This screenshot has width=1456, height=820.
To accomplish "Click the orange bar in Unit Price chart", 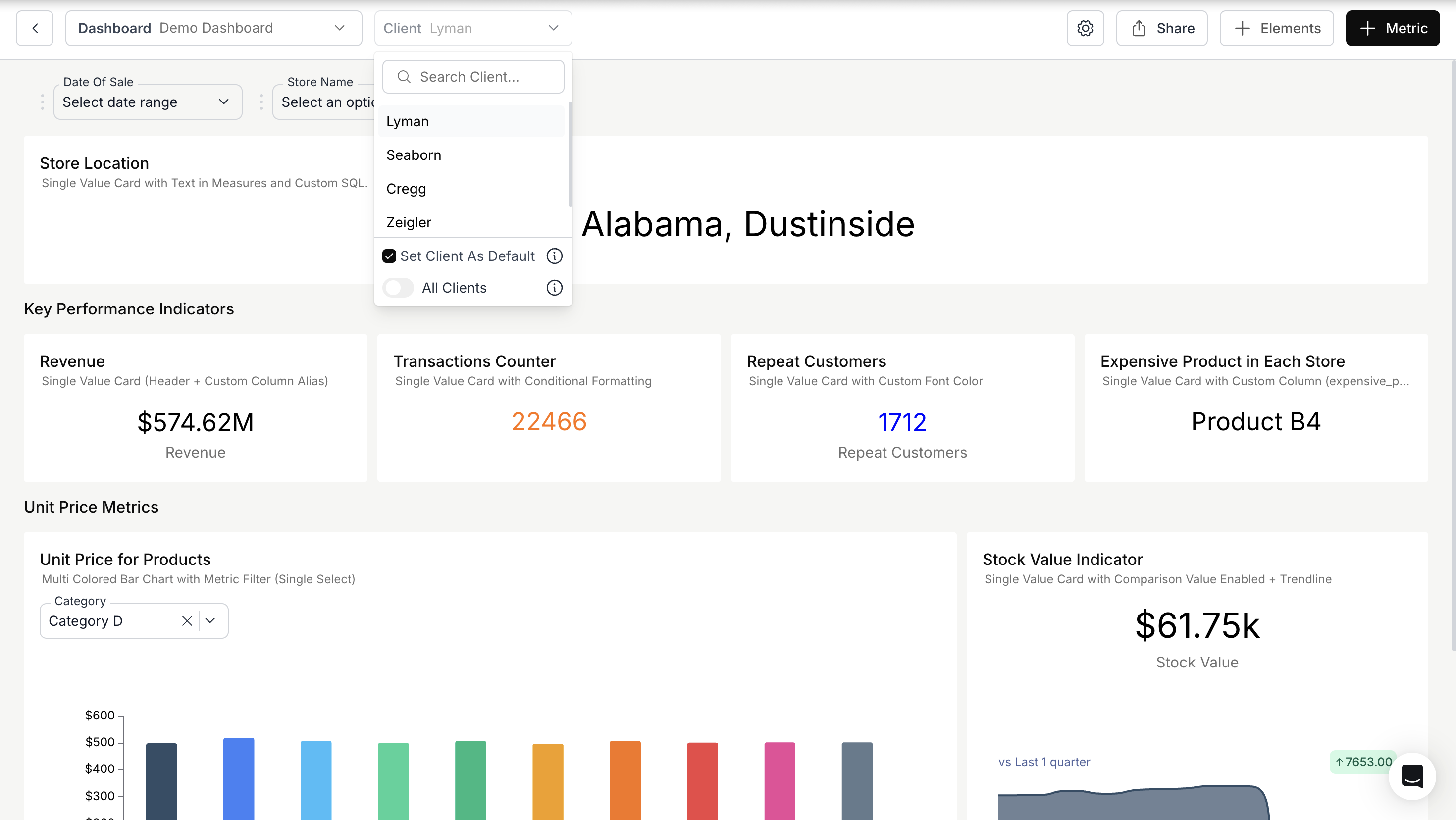I will click(x=624, y=780).
